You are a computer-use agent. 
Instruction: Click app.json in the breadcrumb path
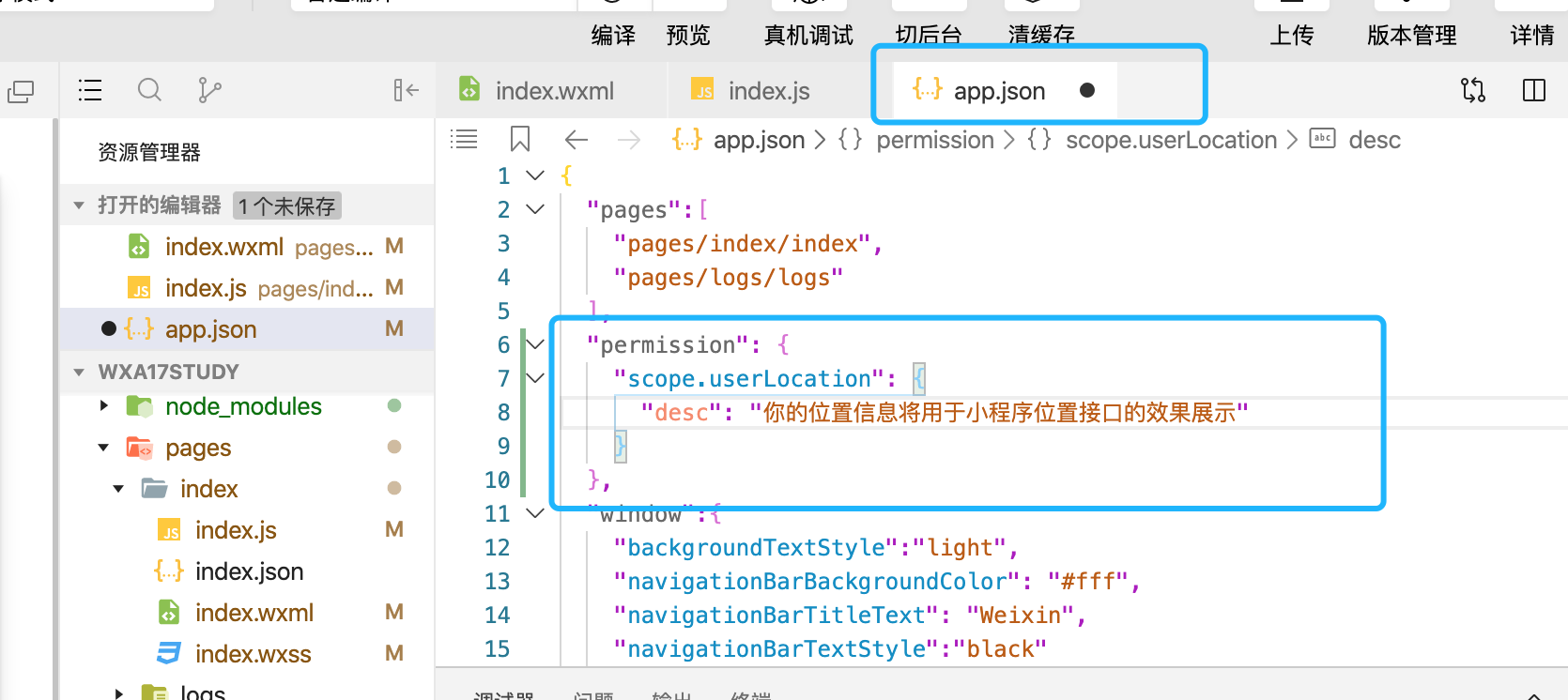759,140
